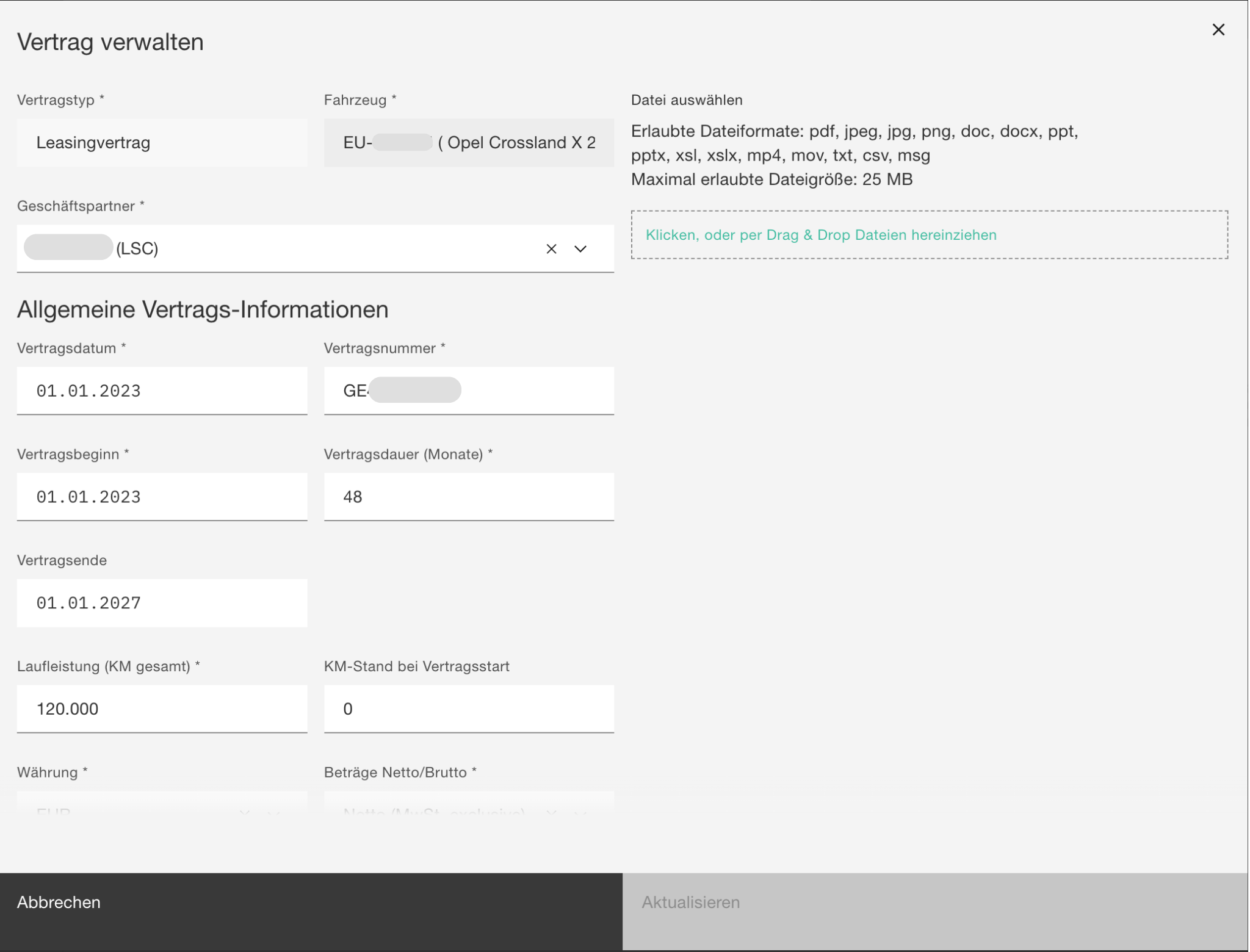The width and height of the screenshot is (1250, 952).
Task: Close the Vertrag verwalten dialog
Action: 1219,29
